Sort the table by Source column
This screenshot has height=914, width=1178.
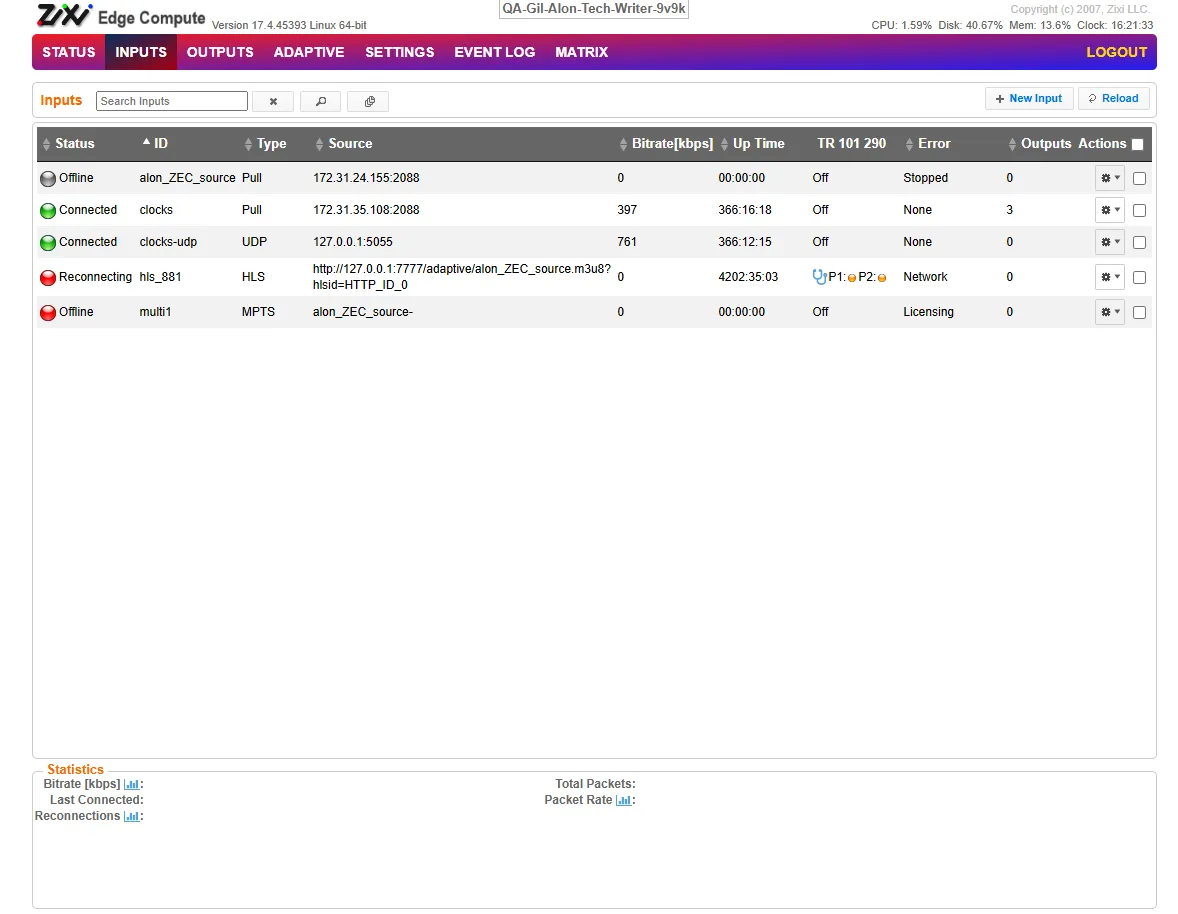tap(344, 143)
